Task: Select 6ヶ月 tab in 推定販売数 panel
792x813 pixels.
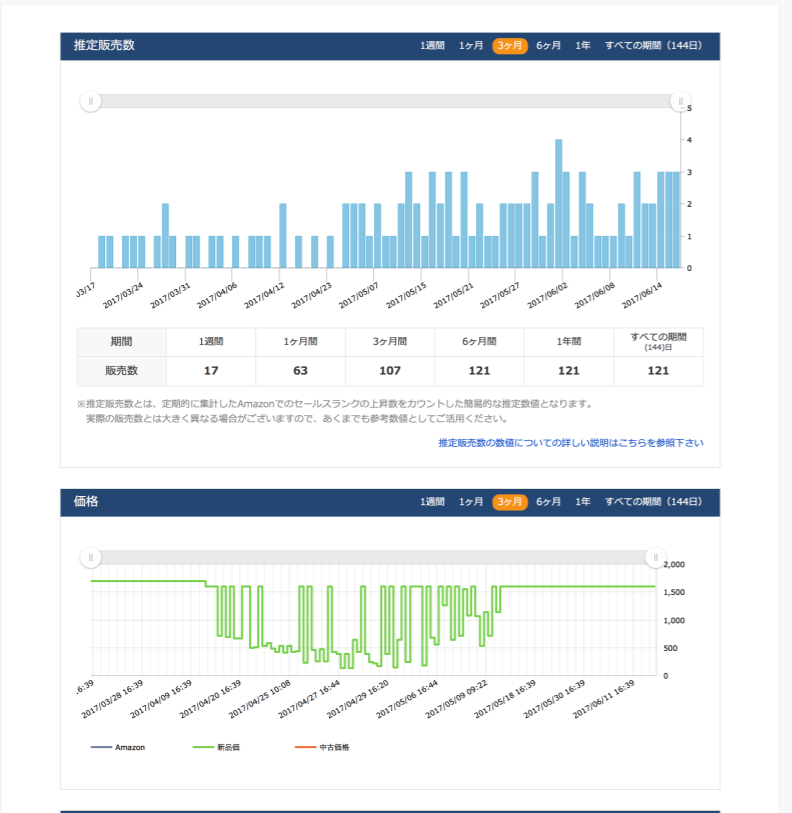Action: (548, 46)
